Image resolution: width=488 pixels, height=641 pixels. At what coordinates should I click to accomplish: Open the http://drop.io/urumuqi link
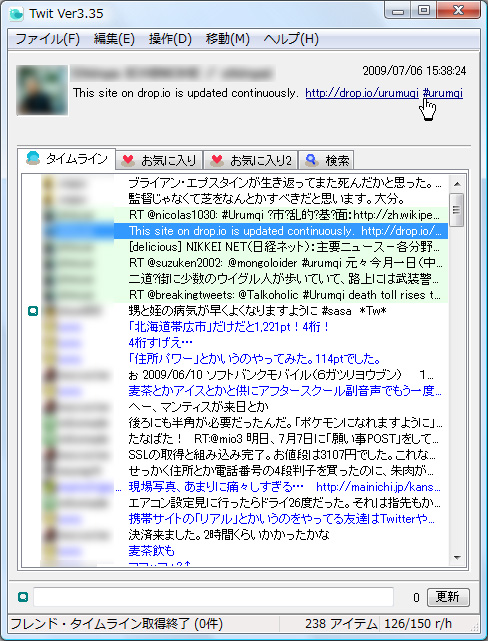pos(362,93)
